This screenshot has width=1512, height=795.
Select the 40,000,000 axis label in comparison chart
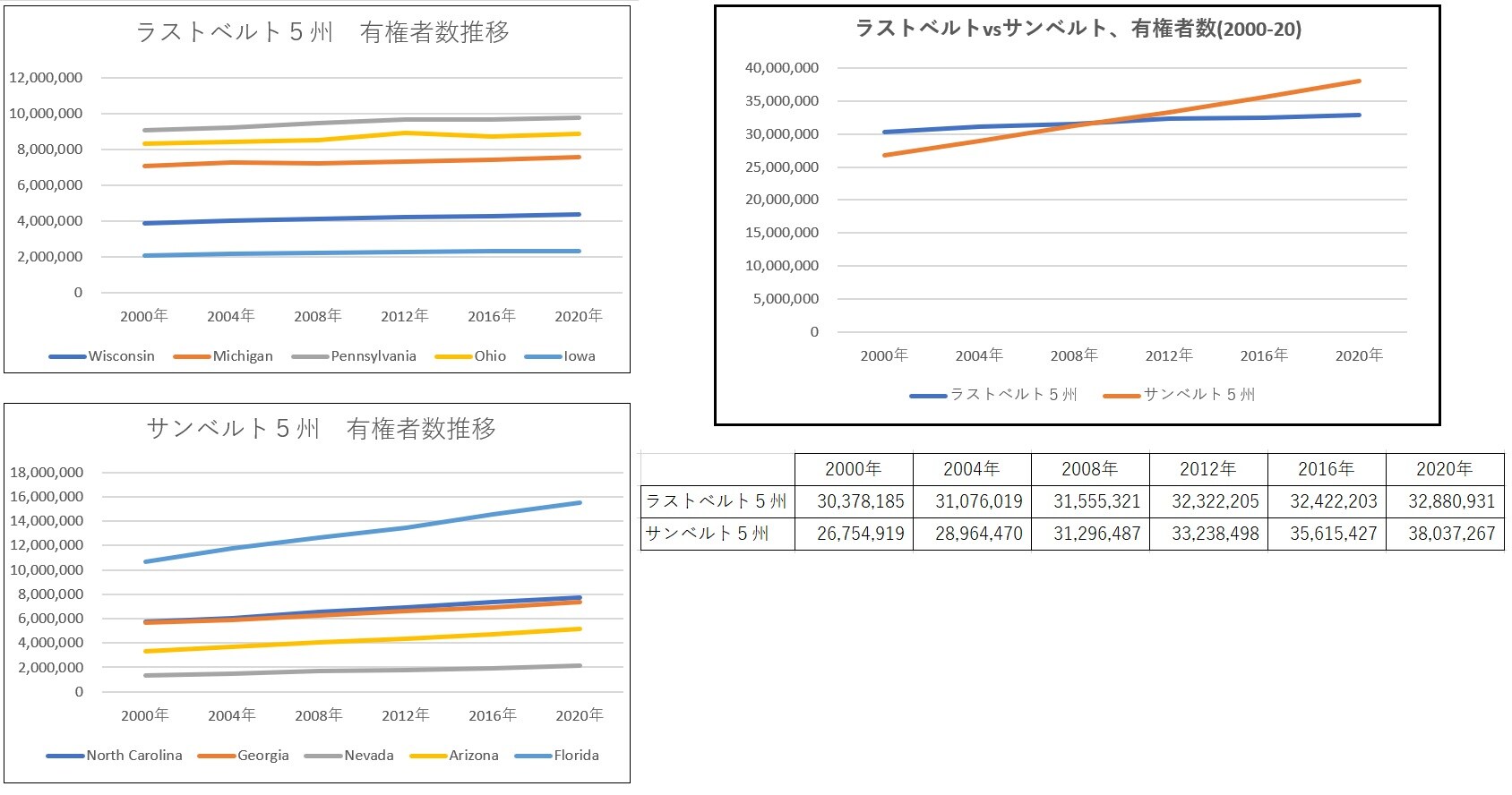(781, 68)
